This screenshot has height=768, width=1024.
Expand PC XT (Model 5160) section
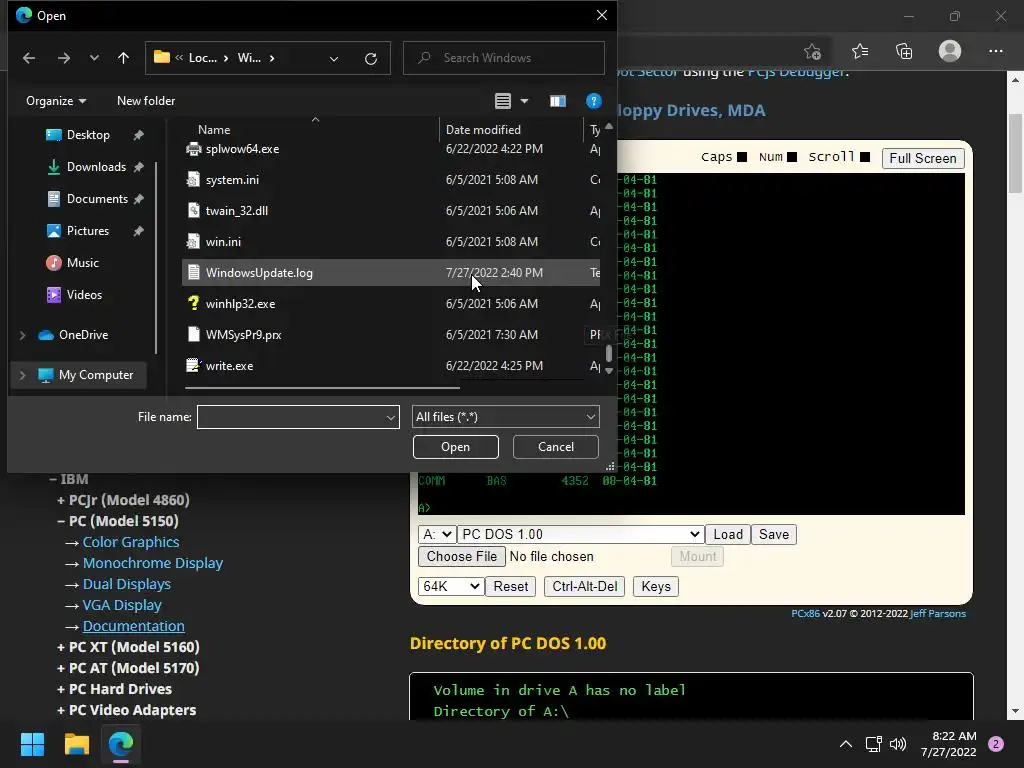(128, 647)
